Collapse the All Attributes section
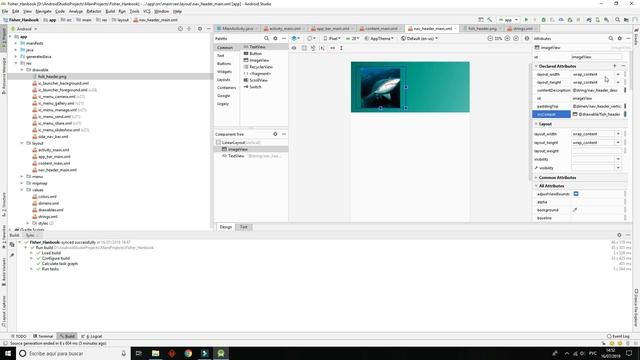 click(x=536, y=186)
